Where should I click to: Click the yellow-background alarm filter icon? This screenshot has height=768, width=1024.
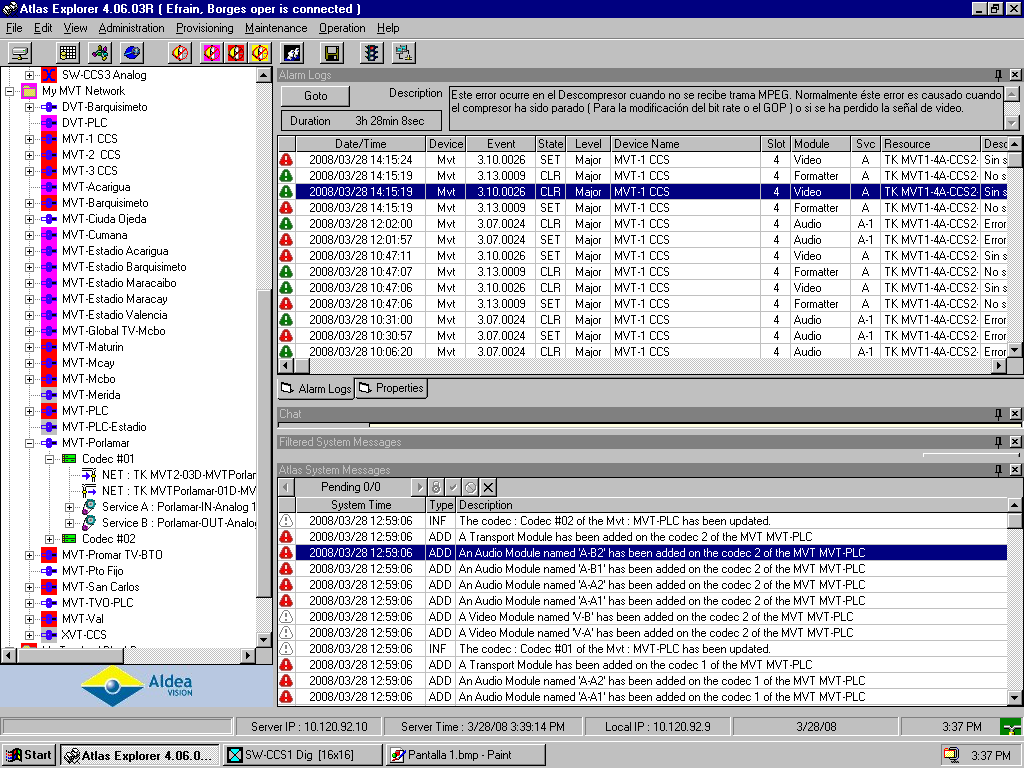[260, 53]
